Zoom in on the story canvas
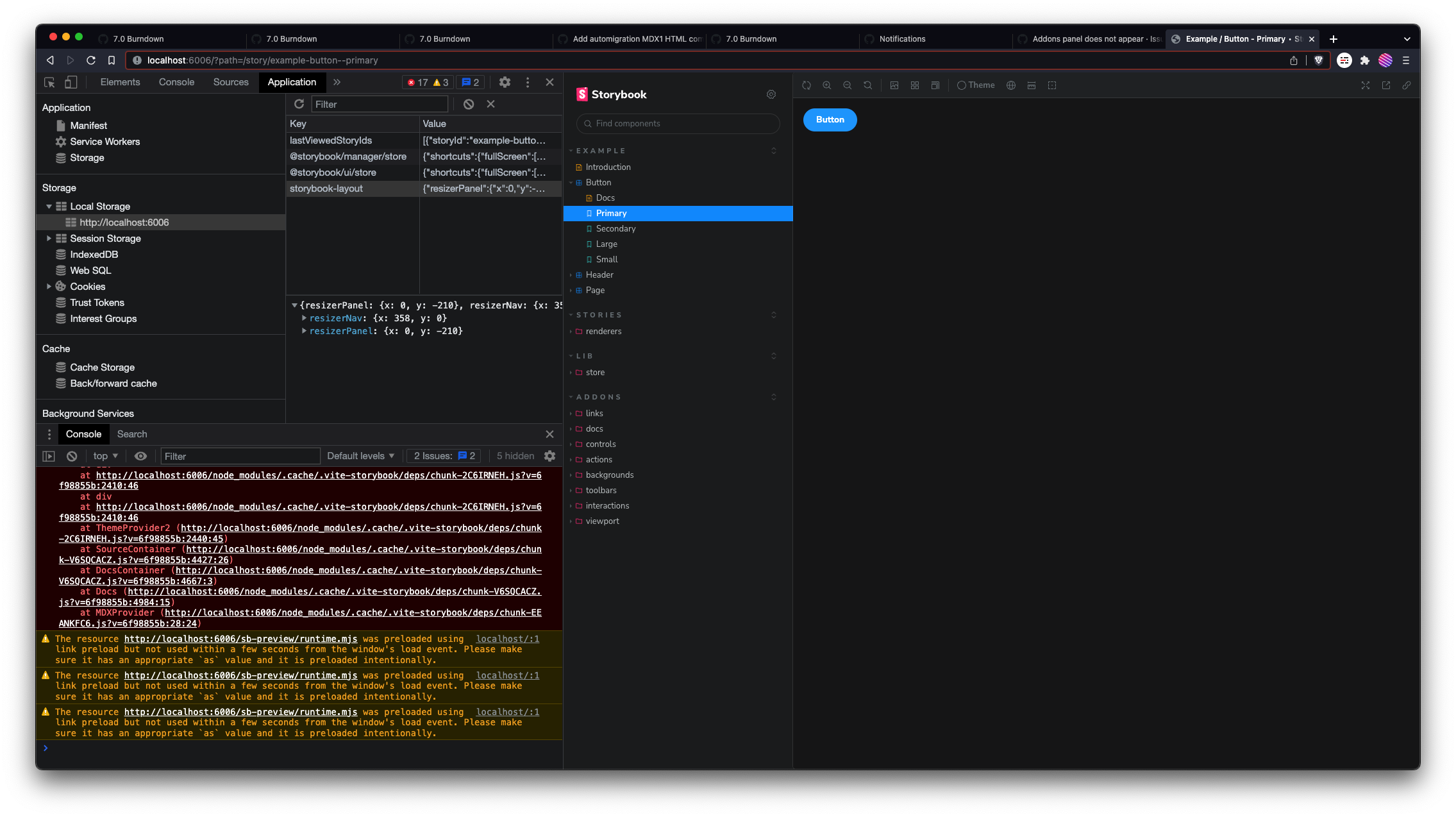Image resolution: width=1456 pixels, height=817 pixels. click(x=827, y=85)
